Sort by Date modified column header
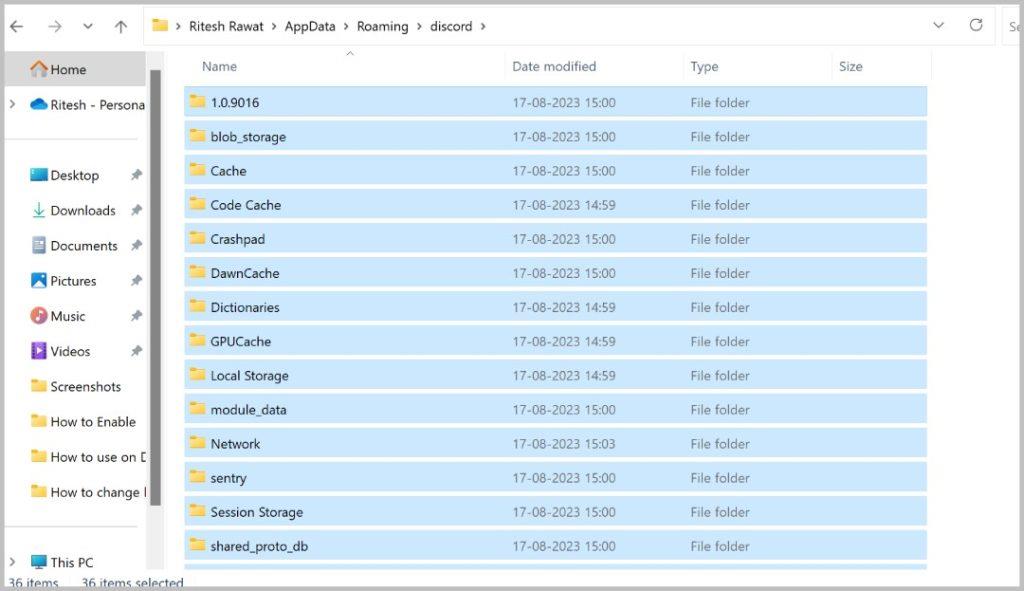Image resolution: width=1024 pixels, height=591 pixels. tap(554, 67)
